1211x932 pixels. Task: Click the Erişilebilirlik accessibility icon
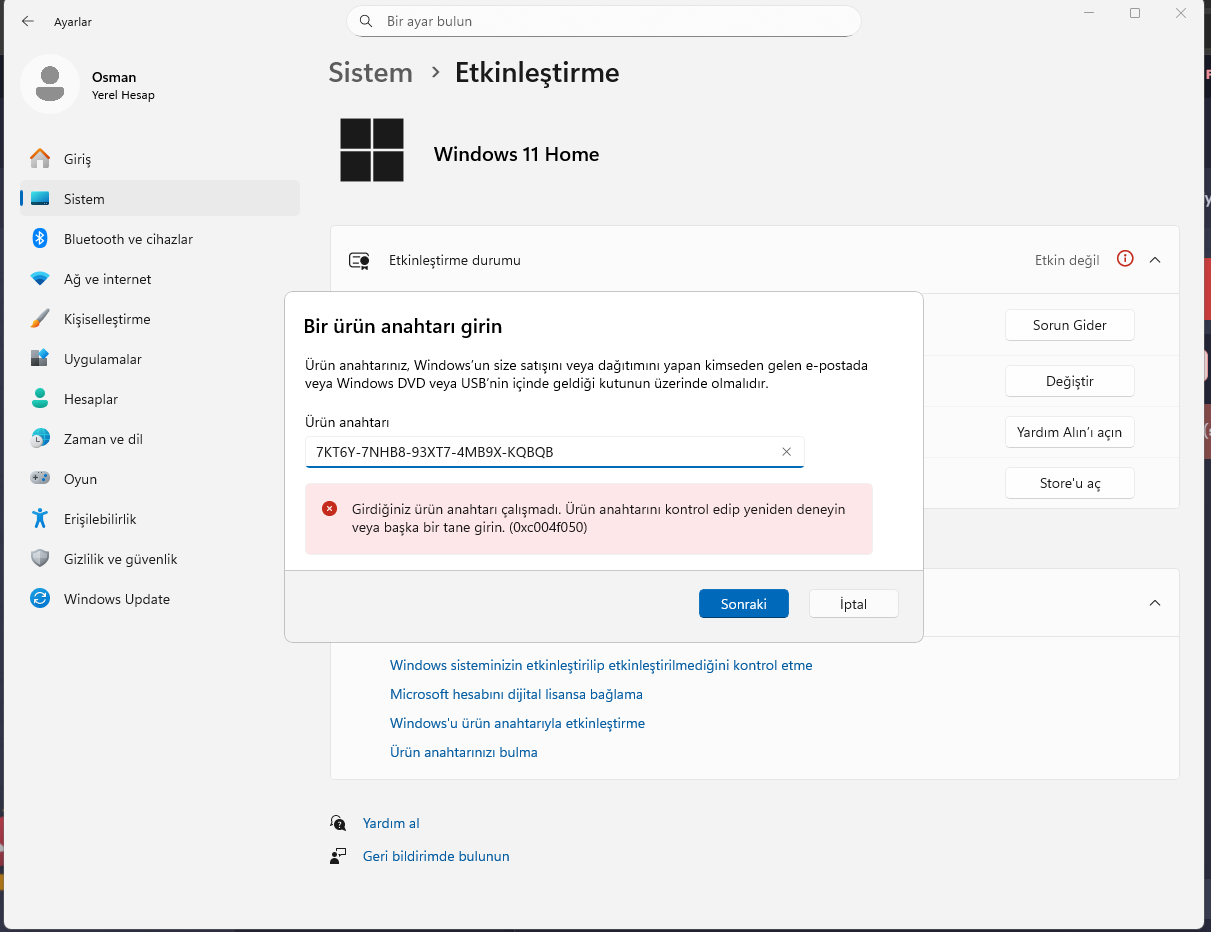[x=40, y=519]
